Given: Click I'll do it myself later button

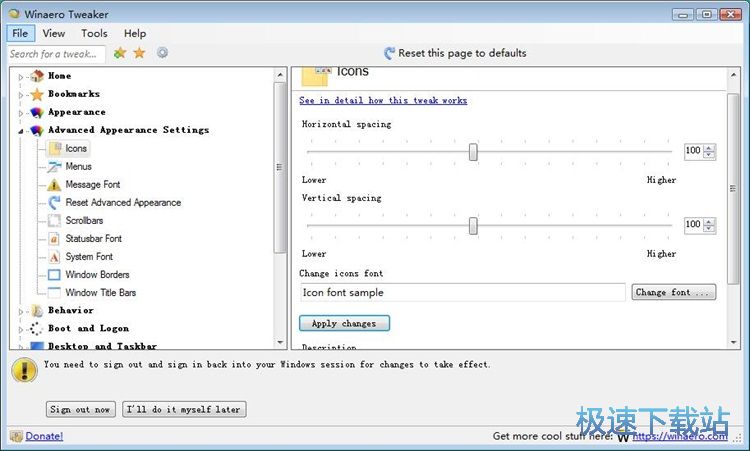Looking at the screenshot, I should click(184, 409).
